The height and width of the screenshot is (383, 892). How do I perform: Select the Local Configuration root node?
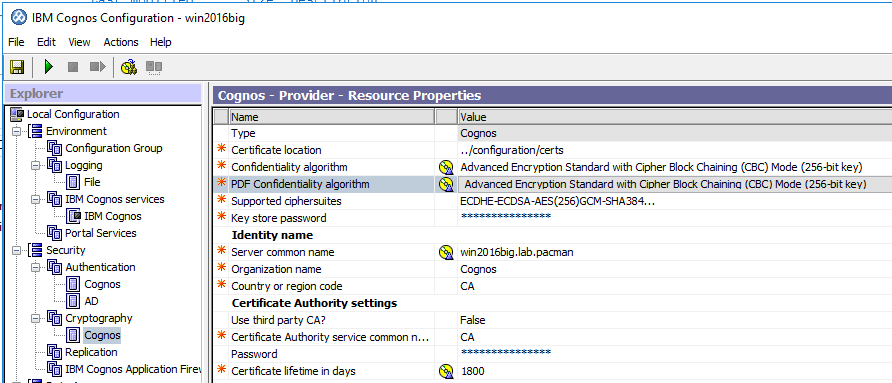point(73,114)
